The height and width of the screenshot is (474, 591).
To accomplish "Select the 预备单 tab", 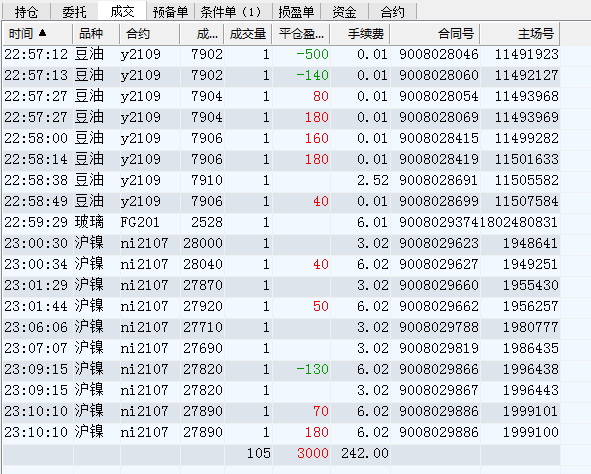I will [170, 11].
